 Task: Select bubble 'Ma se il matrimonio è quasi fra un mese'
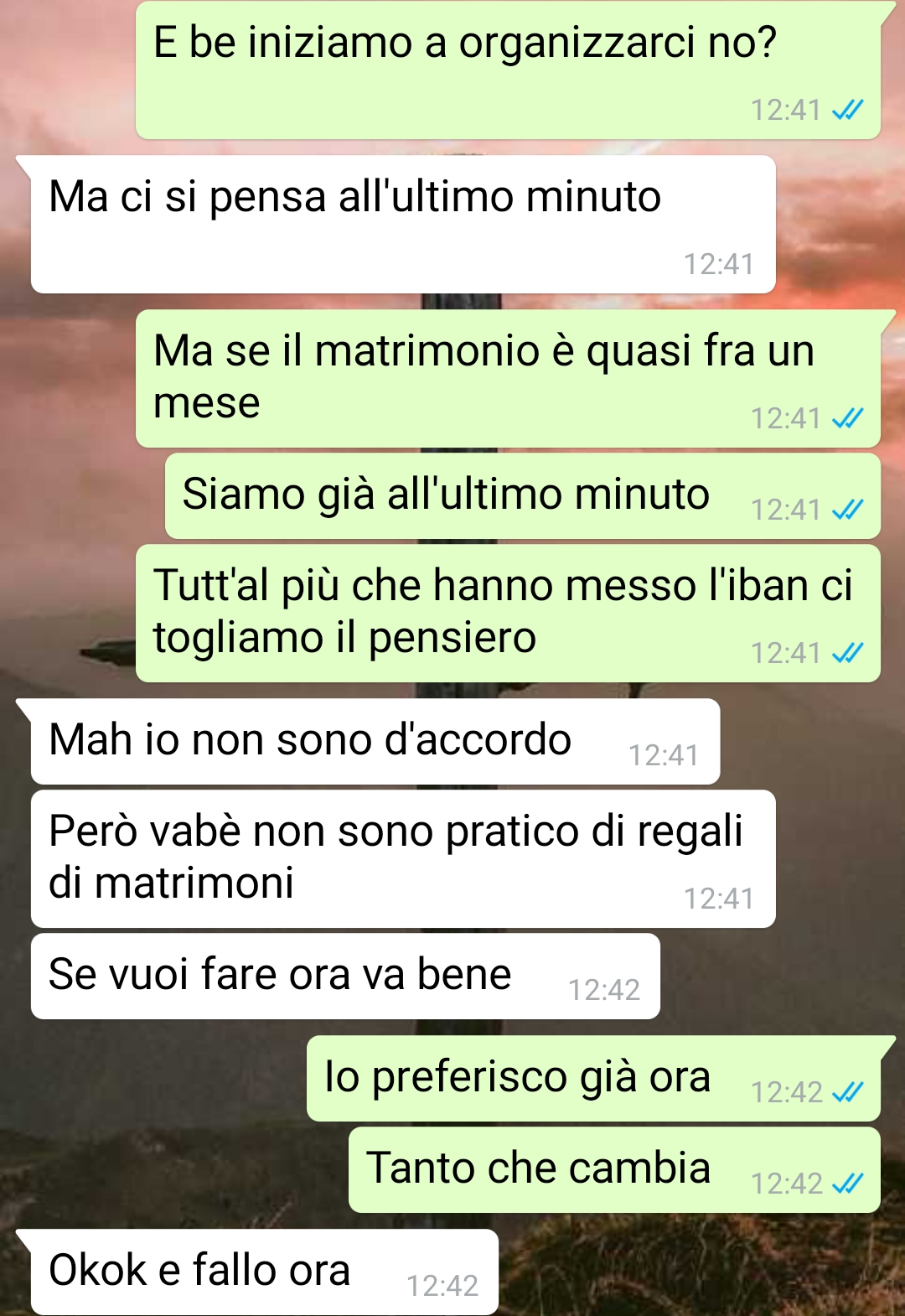pos(508,378)
